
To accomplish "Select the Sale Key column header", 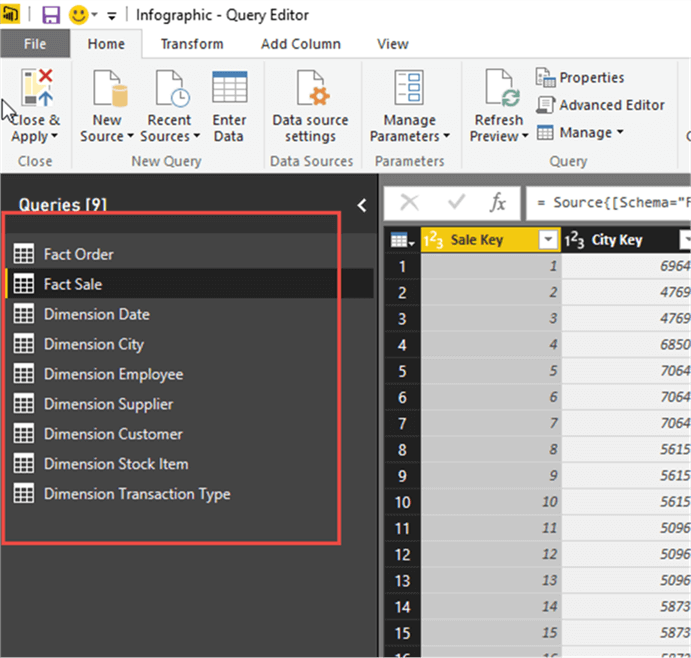I will pyautogui.click(x=490, y=240).
